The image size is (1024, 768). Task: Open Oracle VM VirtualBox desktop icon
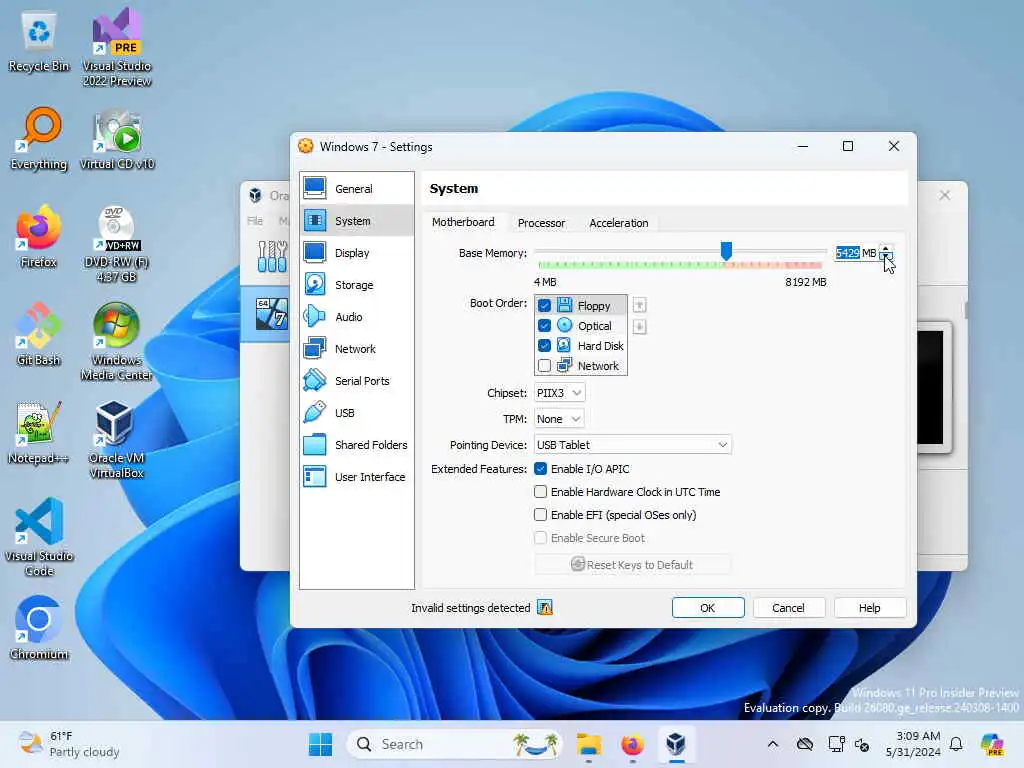tap(117, 440)
